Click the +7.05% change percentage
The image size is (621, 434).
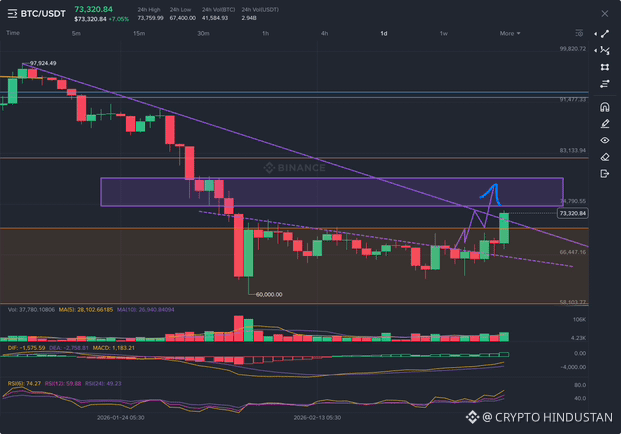click(x=119, y=19)
